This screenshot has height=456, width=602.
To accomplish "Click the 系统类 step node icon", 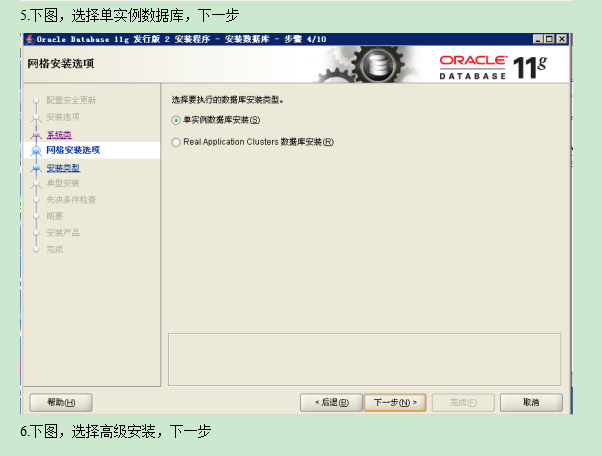I will click(36, 135).
